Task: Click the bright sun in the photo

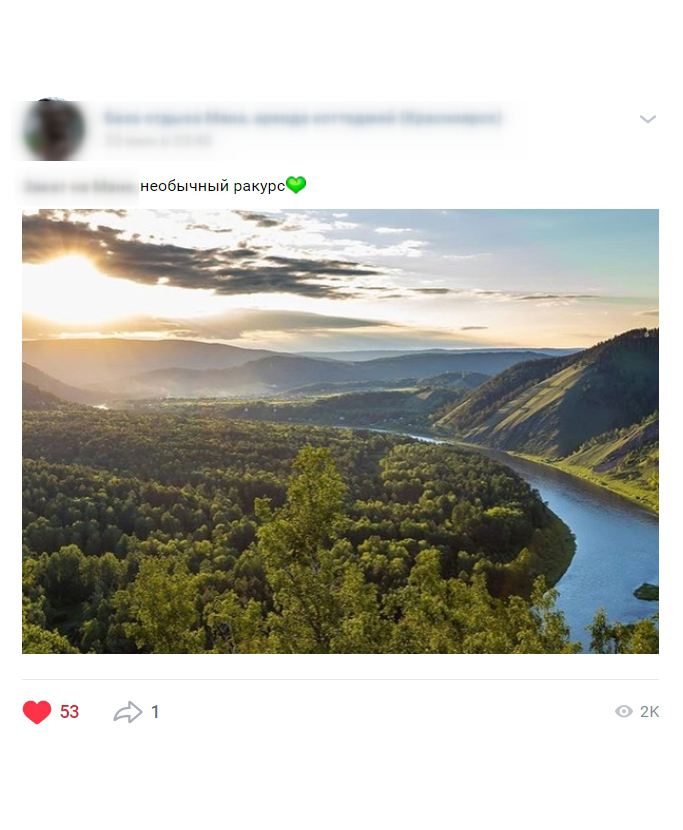Action: click(74, 288)
